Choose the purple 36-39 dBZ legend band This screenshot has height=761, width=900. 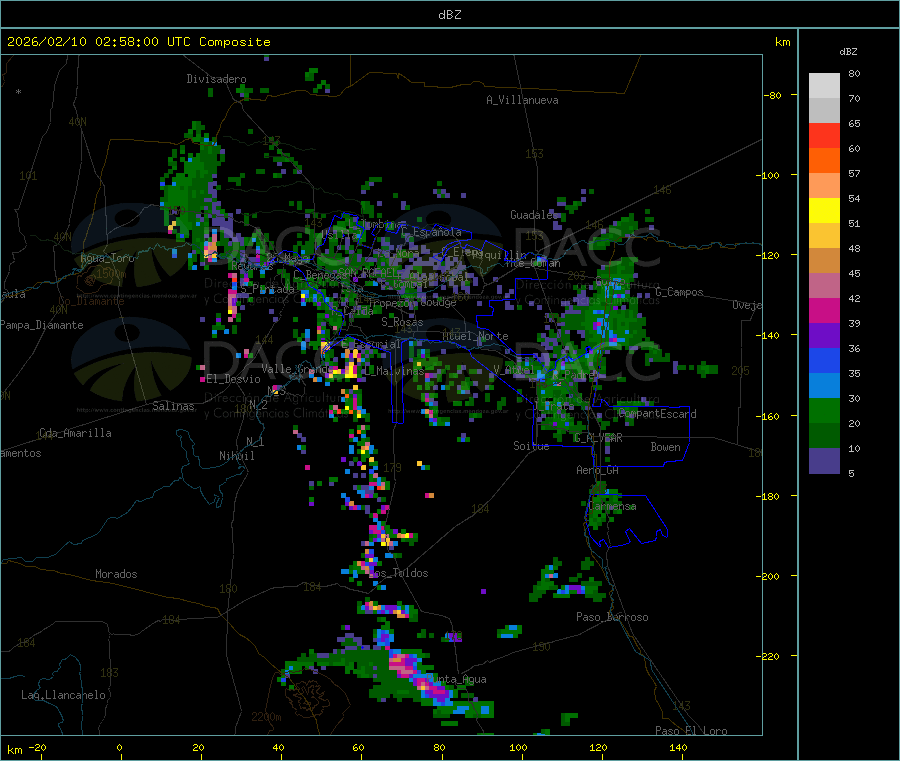pos(824,336)
